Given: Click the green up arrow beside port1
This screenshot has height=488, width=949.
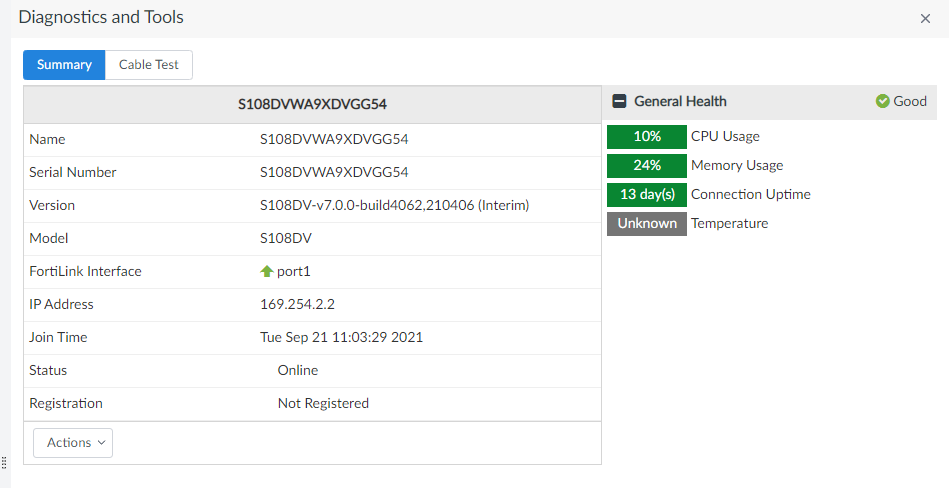Looking at the screenshot, I should 267,271.
